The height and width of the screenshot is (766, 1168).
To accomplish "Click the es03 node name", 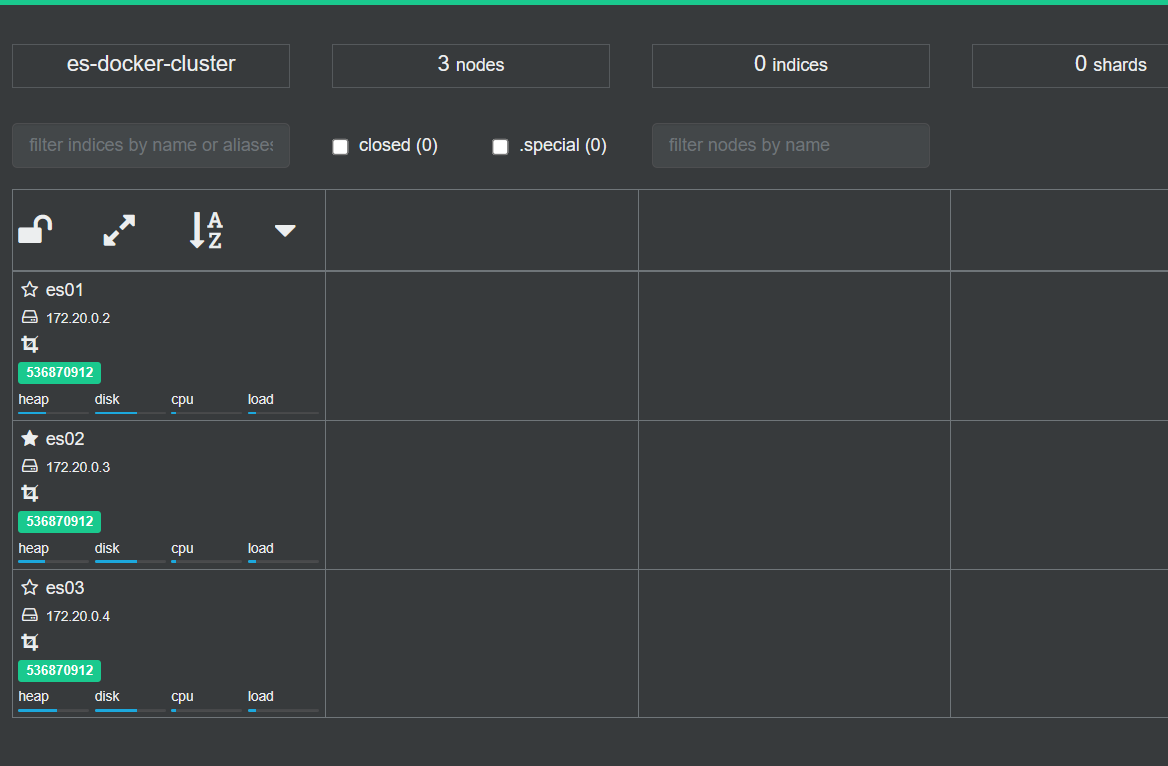I will tap(65, 588).
